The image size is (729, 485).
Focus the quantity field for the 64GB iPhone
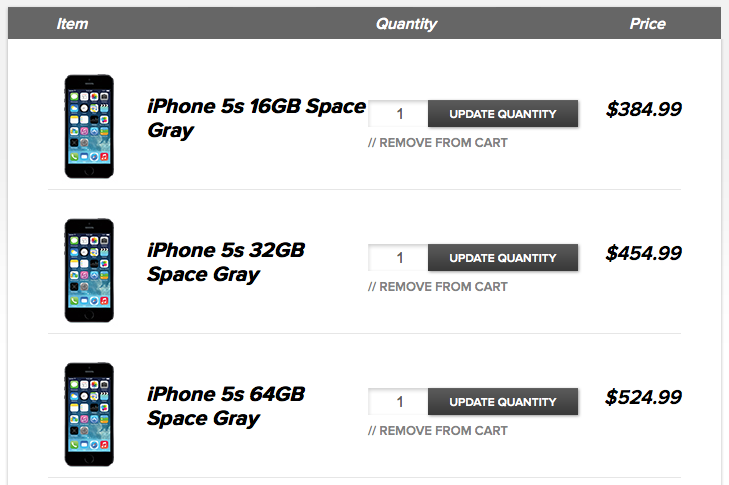[x=399, y=402]
